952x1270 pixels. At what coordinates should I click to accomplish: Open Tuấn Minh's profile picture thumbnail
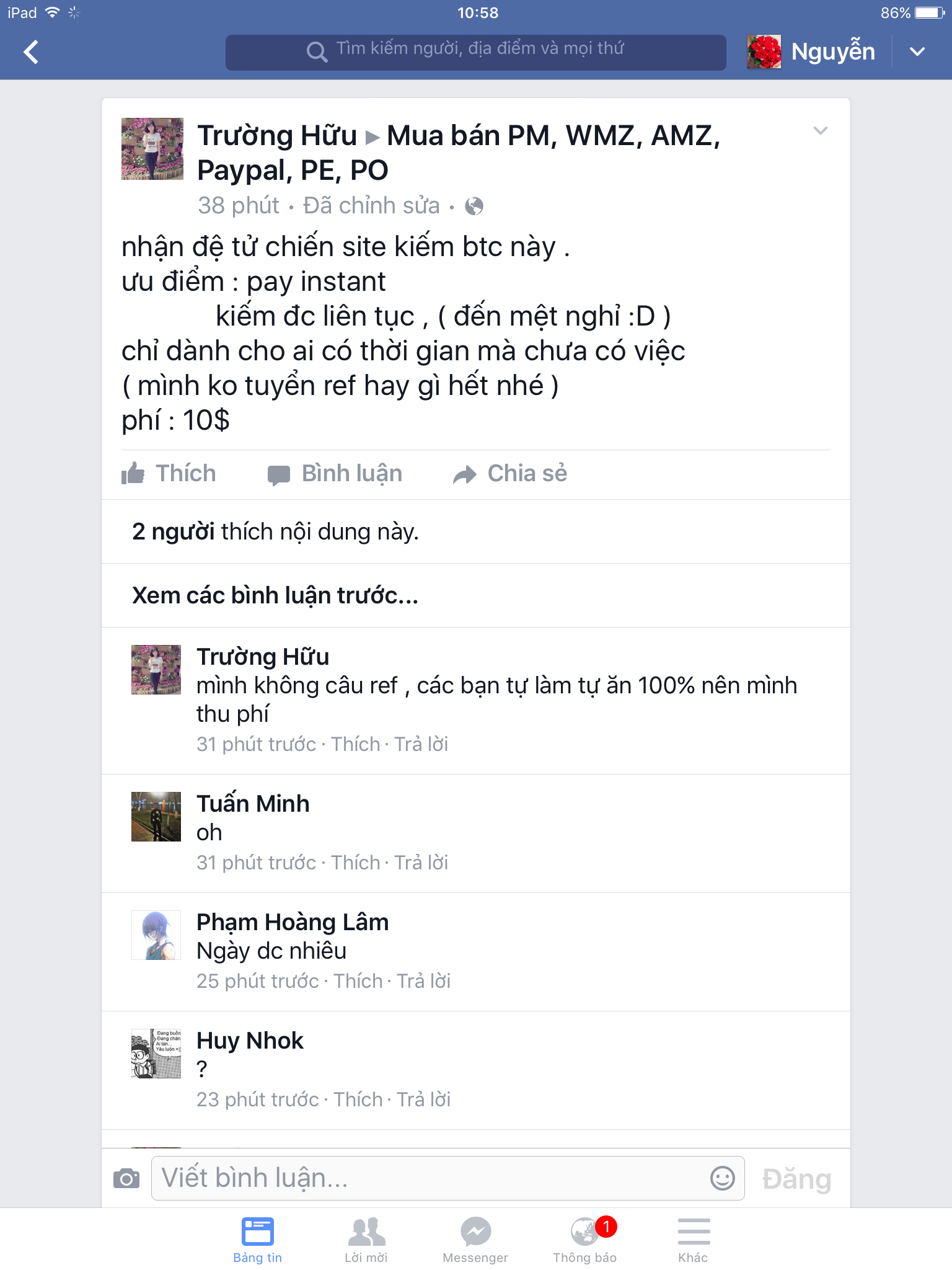[x=156, y=817]
